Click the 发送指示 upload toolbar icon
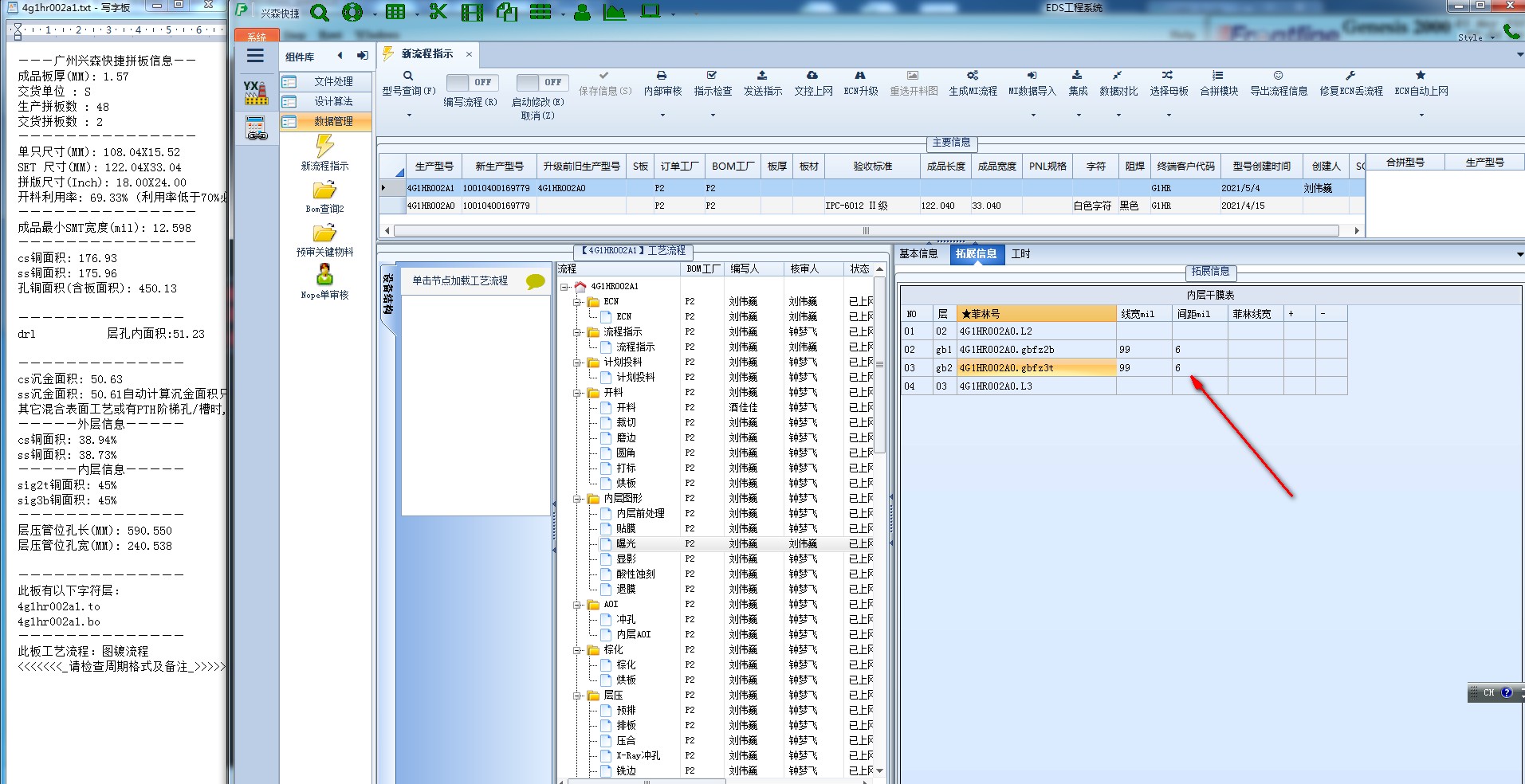The image size is (1525, 784). (x=762, y=76)
